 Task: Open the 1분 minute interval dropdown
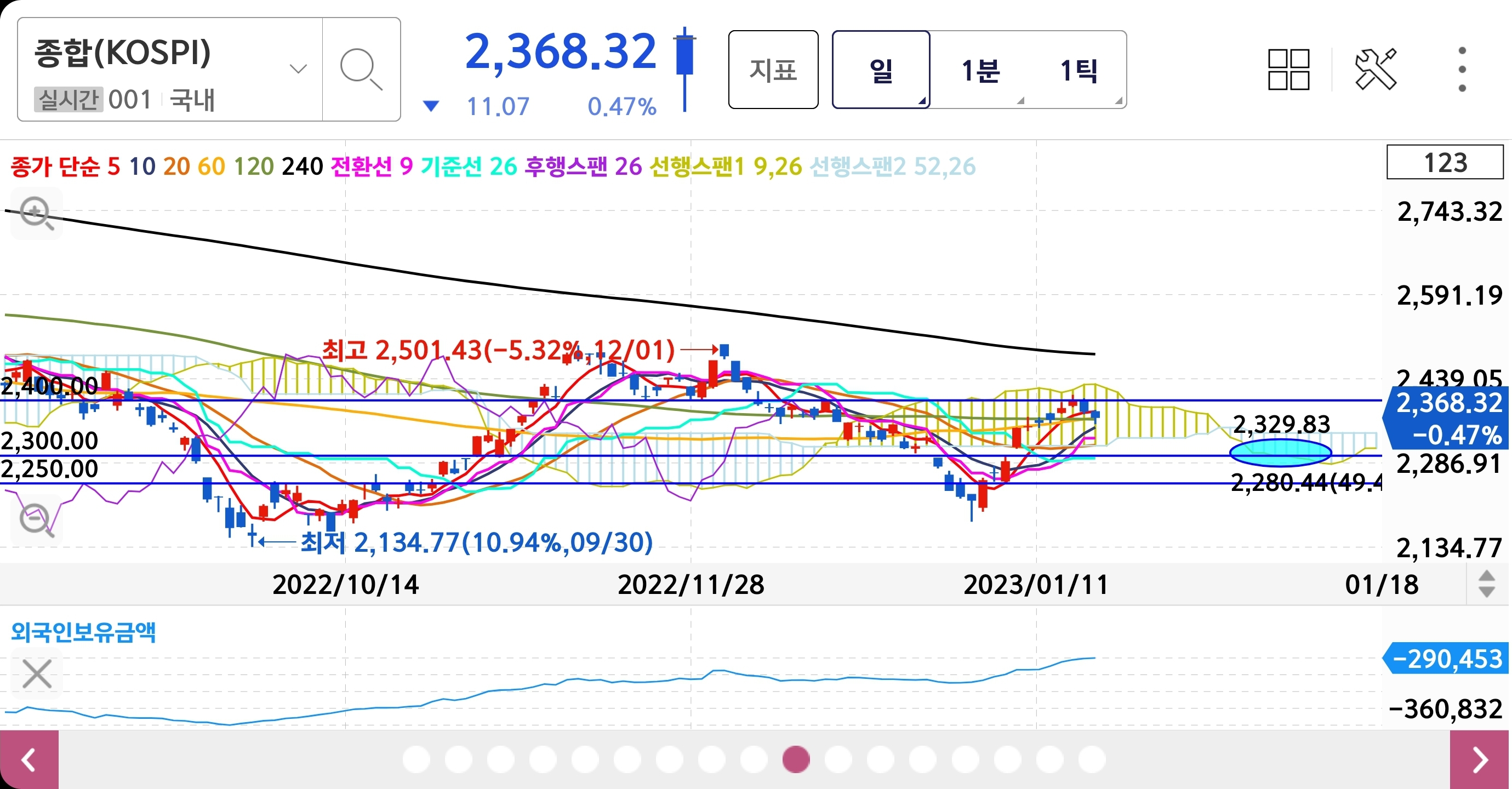980,70
